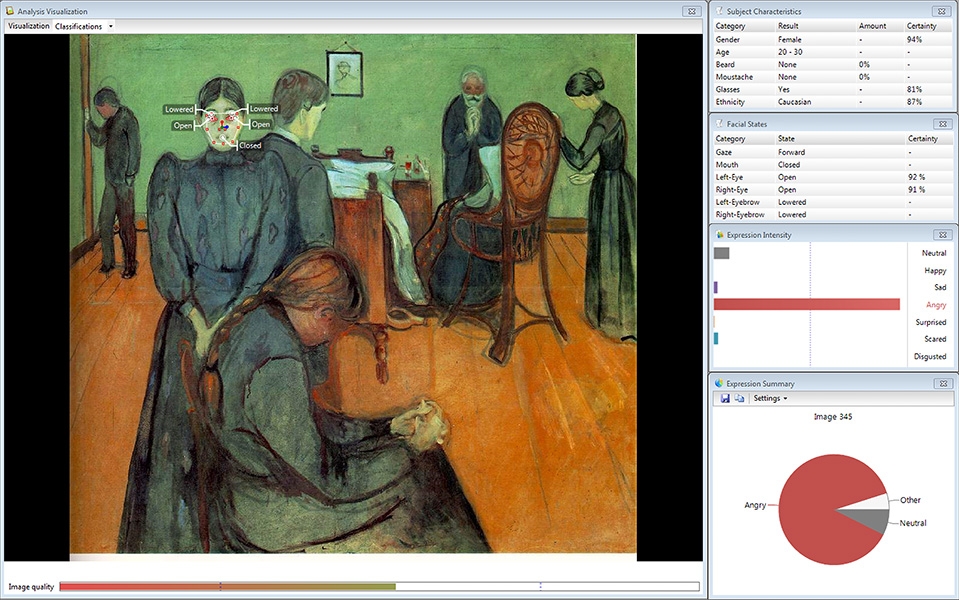Click the gray Neutral intensity bar
This screenshot has height=600, width=959.
click(722, 253)
